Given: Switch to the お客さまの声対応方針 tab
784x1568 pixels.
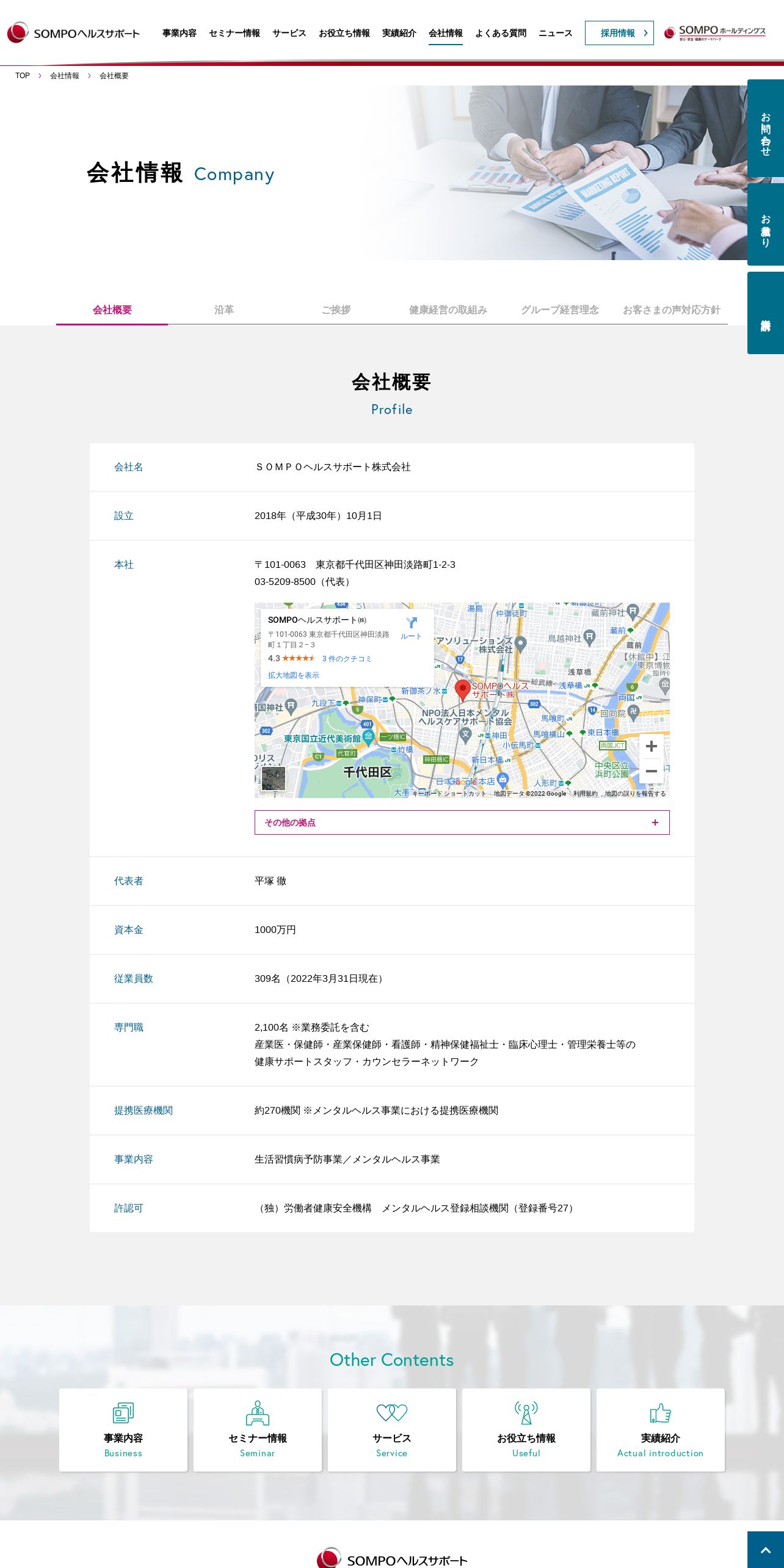Looking at the screenshot, I should pos(672,310).
